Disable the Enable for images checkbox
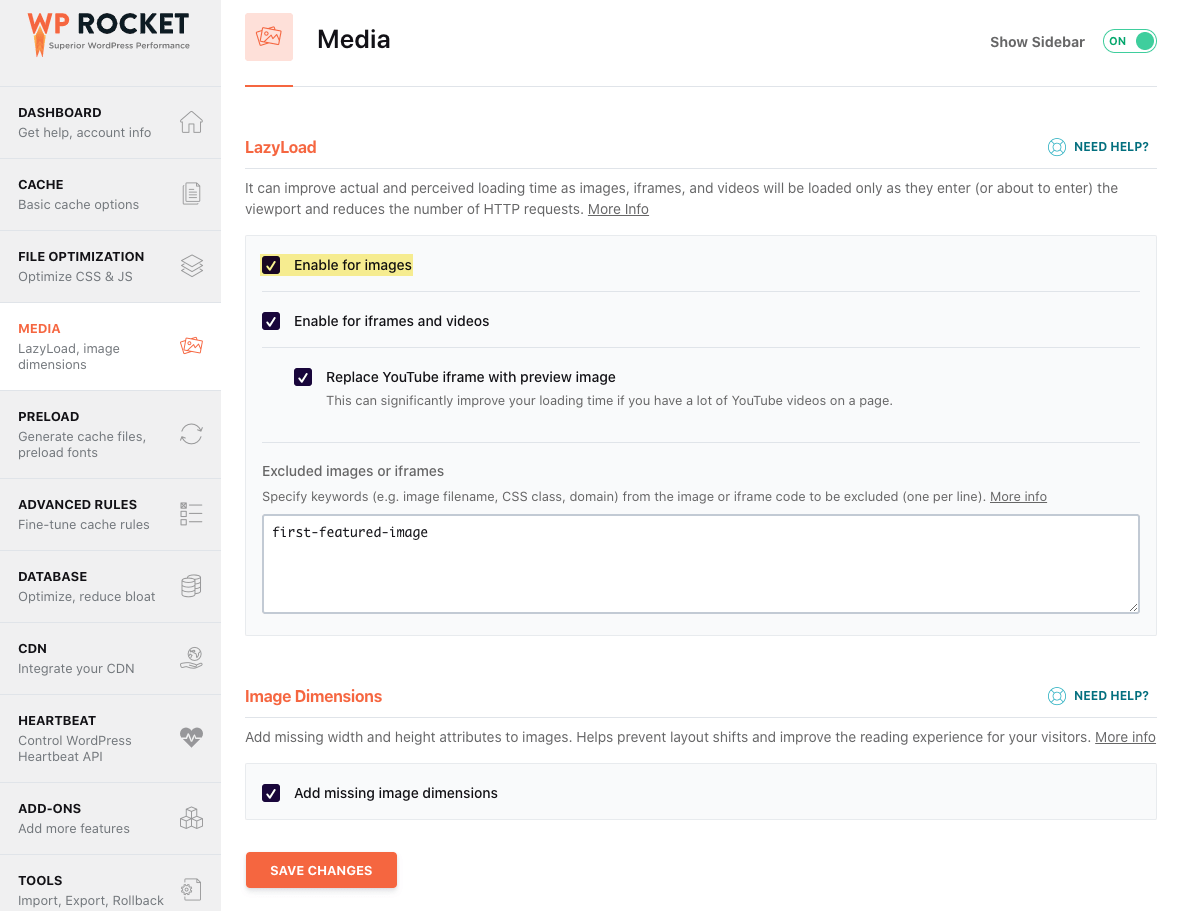Image resolution: width=1177 pixels, height=911 pixels. (270, 264)
